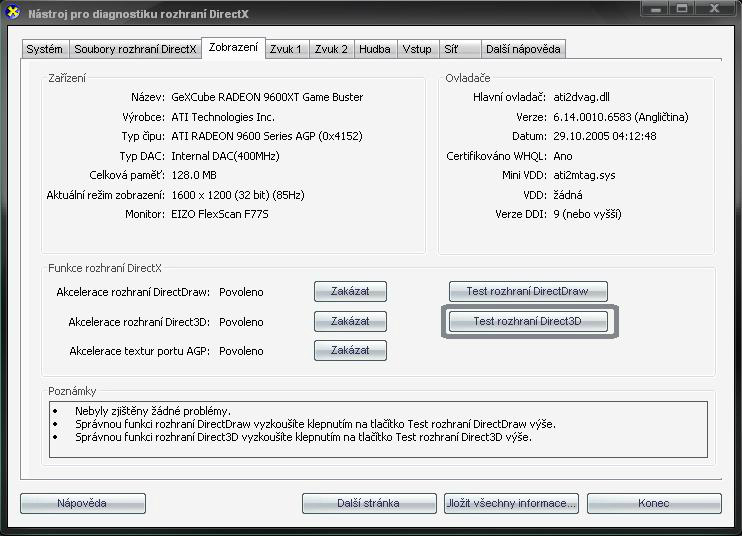Start Test rozhraní Direct3D

click(x=527, y=322)
